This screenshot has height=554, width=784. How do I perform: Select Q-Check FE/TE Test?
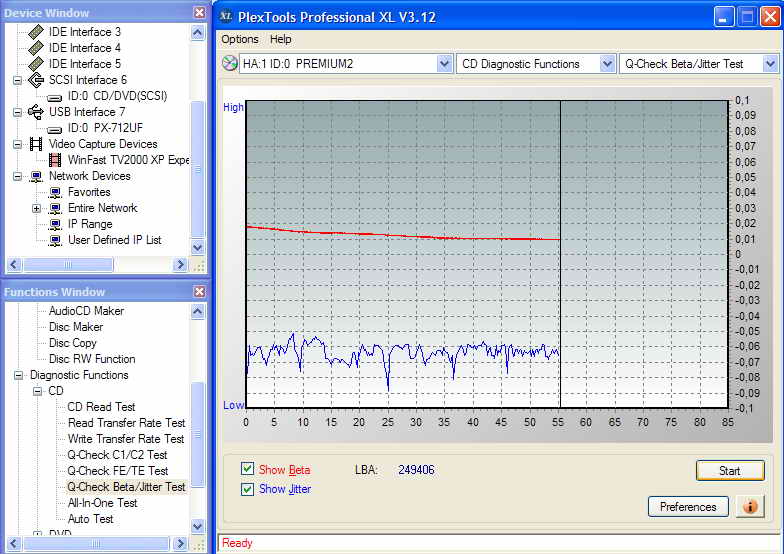[x=118, y=471]
